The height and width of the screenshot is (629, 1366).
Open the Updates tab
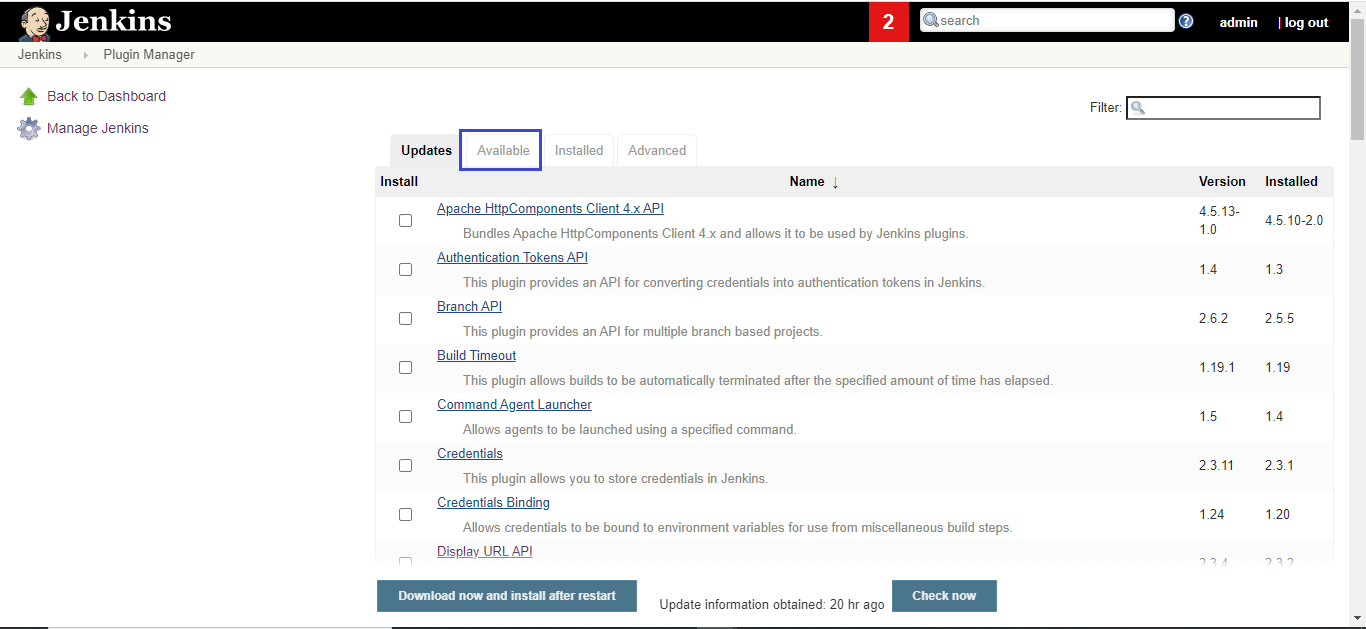click(425, 149)
